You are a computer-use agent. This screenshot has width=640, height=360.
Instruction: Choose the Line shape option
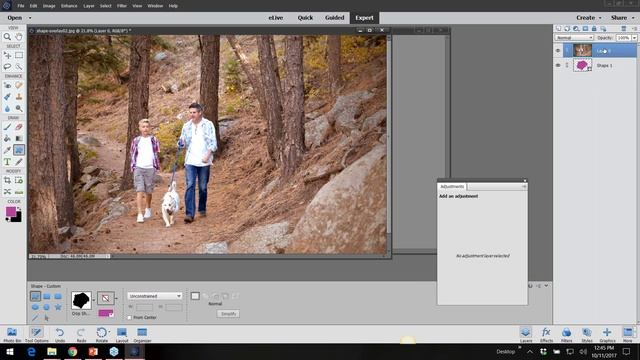pos(35,318)
